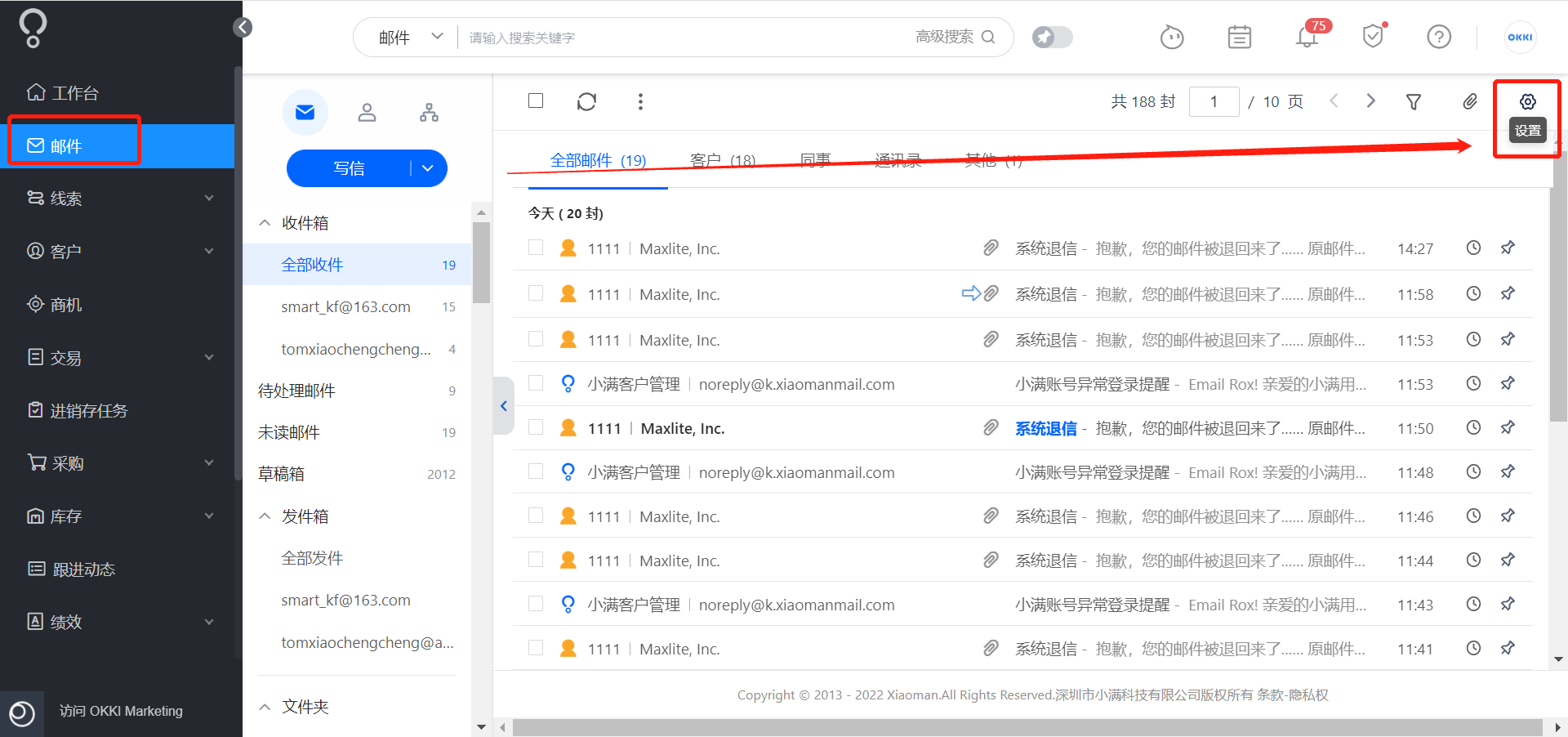The image size is (1568, 737).
Task: Open the more options vertical dots menu
Action: 640,101
